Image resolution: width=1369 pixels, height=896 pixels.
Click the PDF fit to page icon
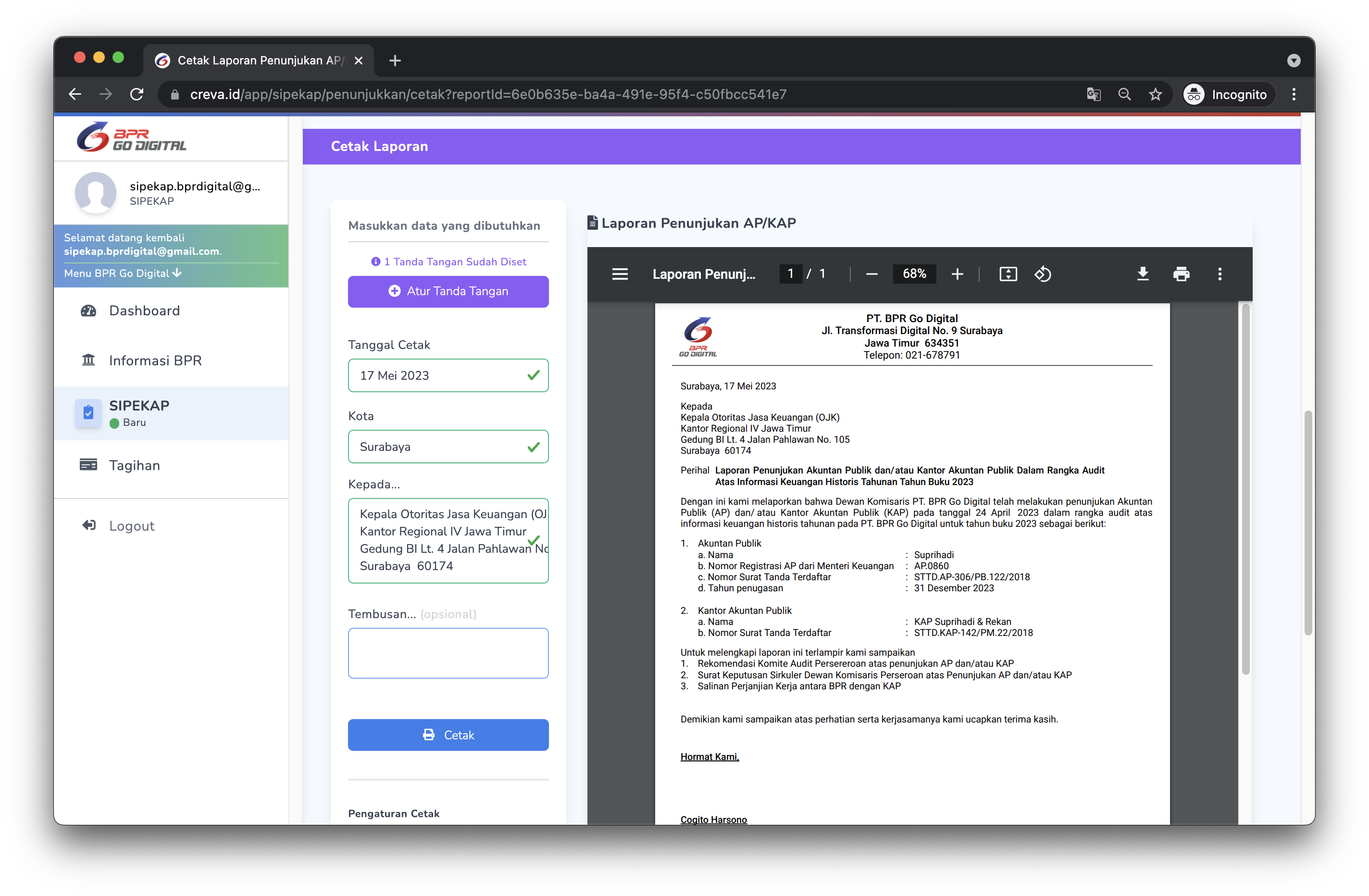click(1008, 274)
